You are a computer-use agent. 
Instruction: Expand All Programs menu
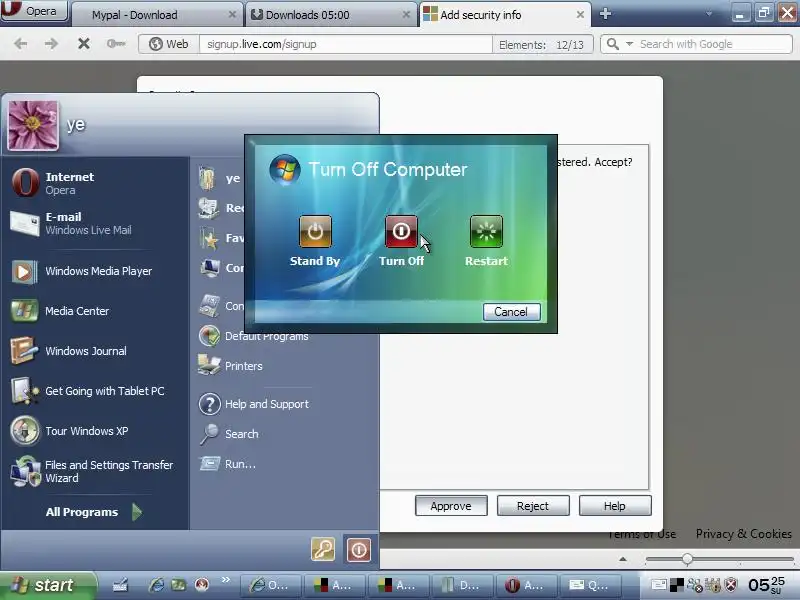pyautogui.click(x=93, y=512)
